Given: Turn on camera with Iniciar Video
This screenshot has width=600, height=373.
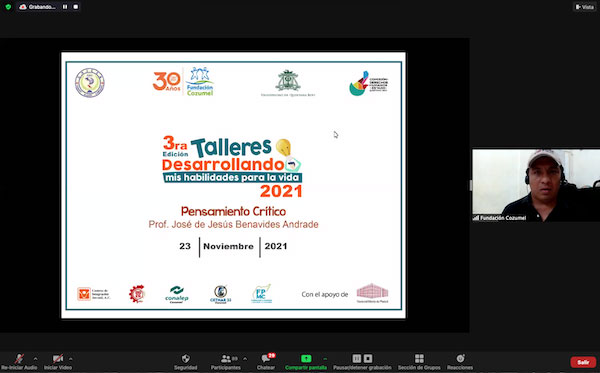Looking at the screenshot, I should [x=58, y=362].
